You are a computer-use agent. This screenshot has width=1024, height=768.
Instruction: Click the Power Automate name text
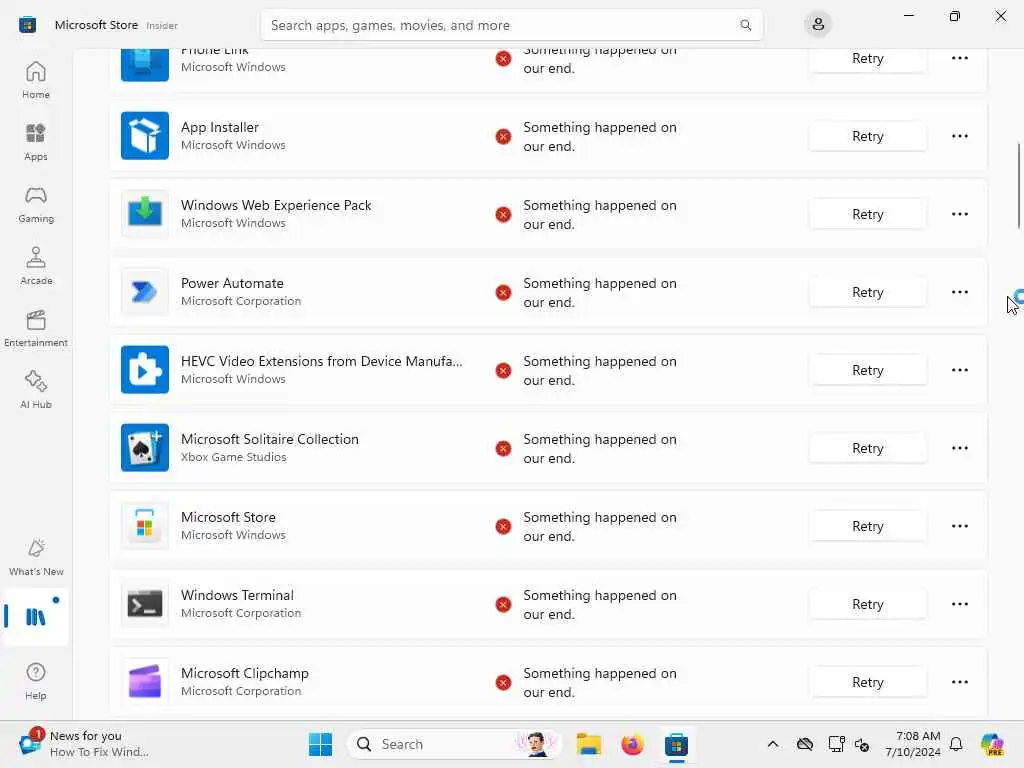click(232, 283)
